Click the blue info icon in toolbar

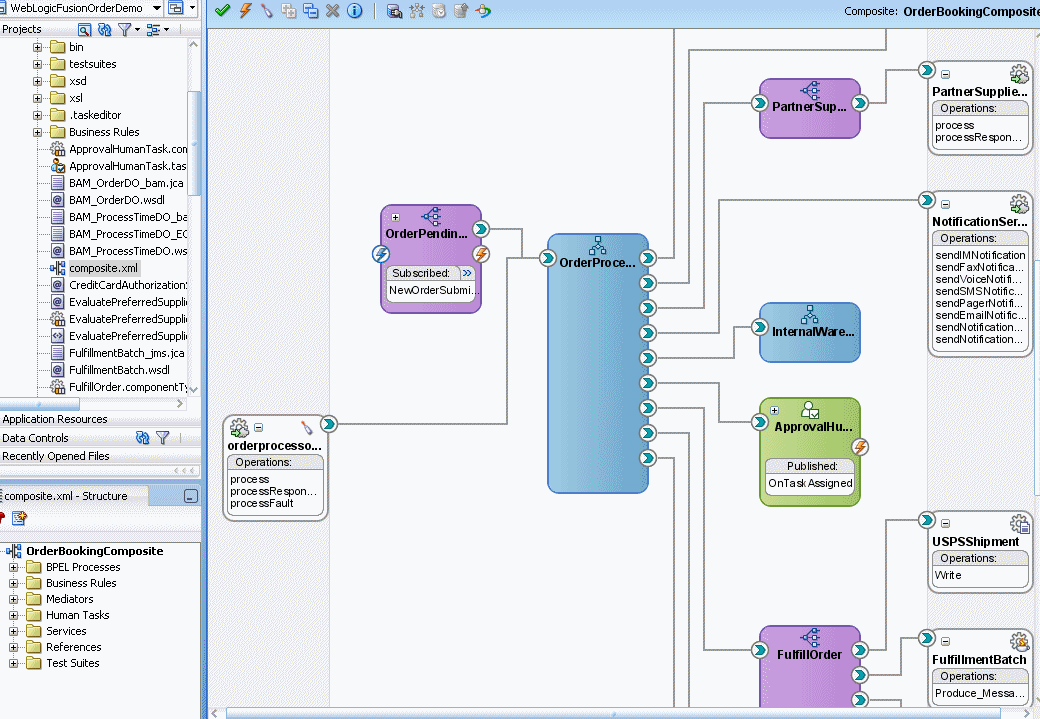[353, 11]
